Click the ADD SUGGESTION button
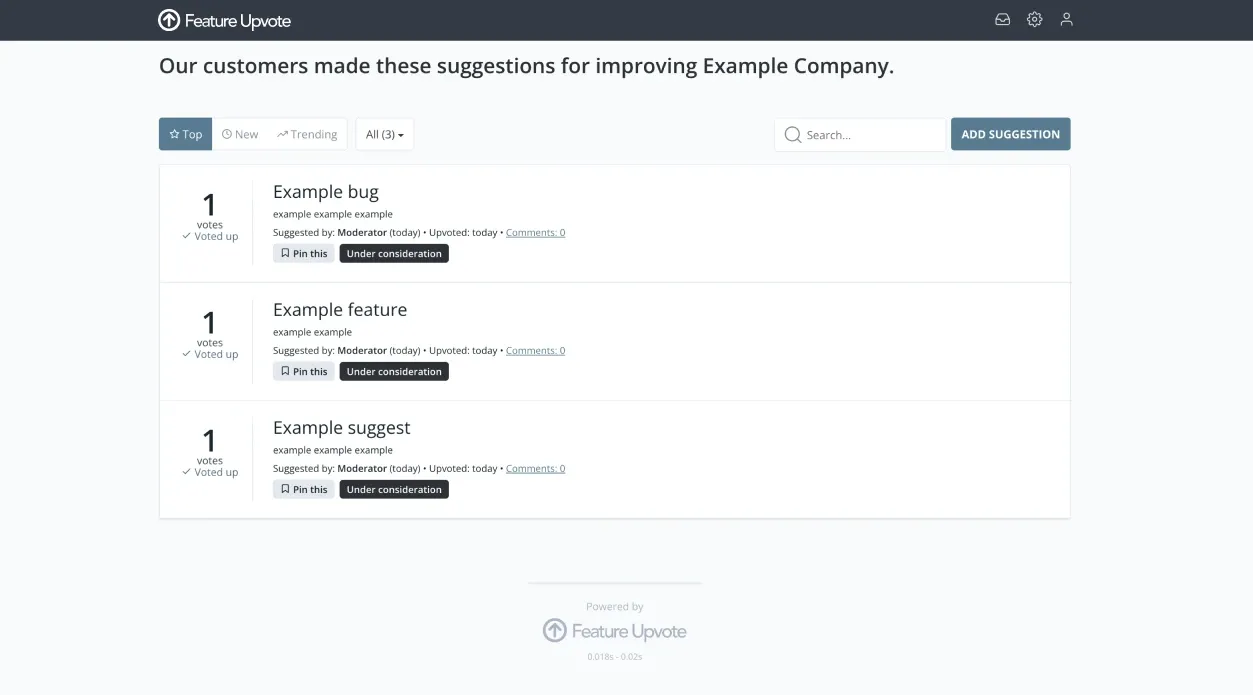 tap(1010, 133)
